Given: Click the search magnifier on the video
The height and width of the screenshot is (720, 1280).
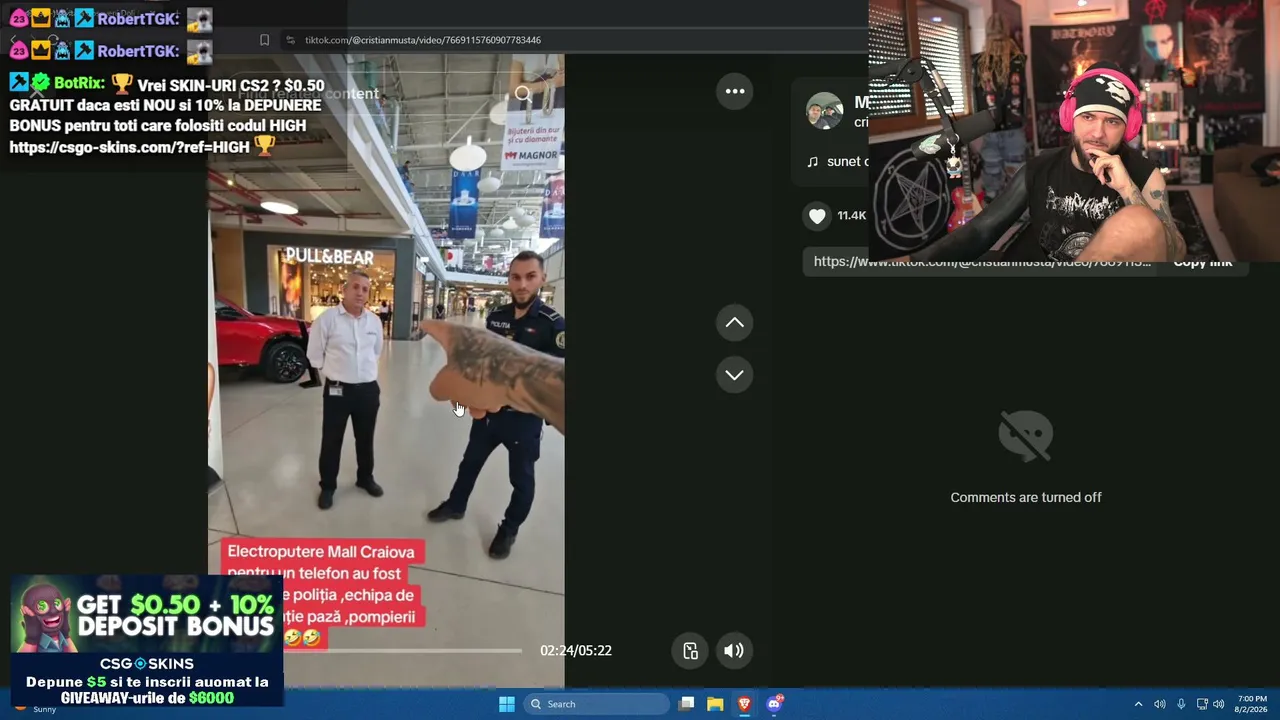Looking at the screenshot, I should tap(523, 94).
